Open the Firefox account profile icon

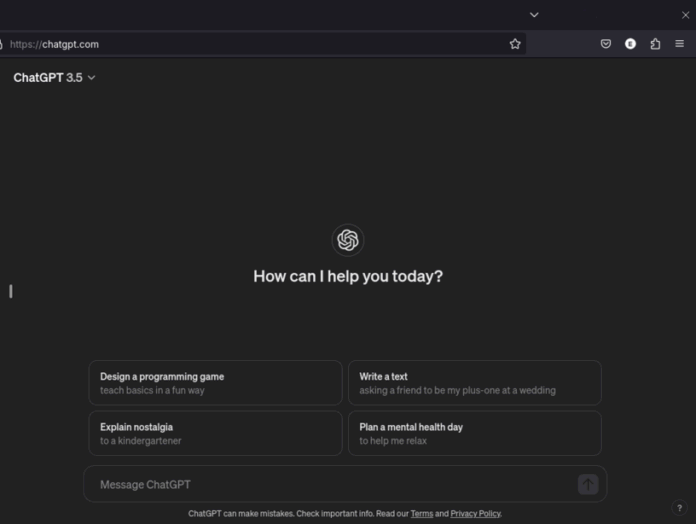click(630, 44)
